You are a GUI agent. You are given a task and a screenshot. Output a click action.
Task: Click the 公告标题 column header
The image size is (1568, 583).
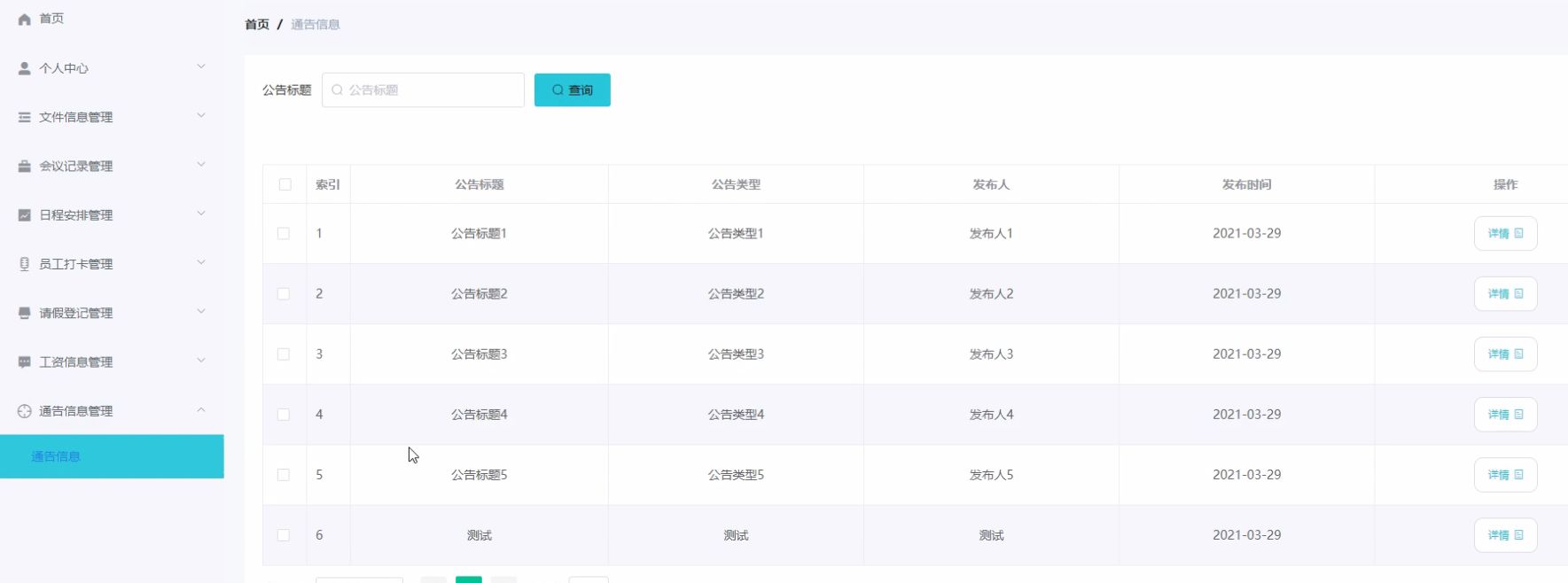click(x=480, y=184)
